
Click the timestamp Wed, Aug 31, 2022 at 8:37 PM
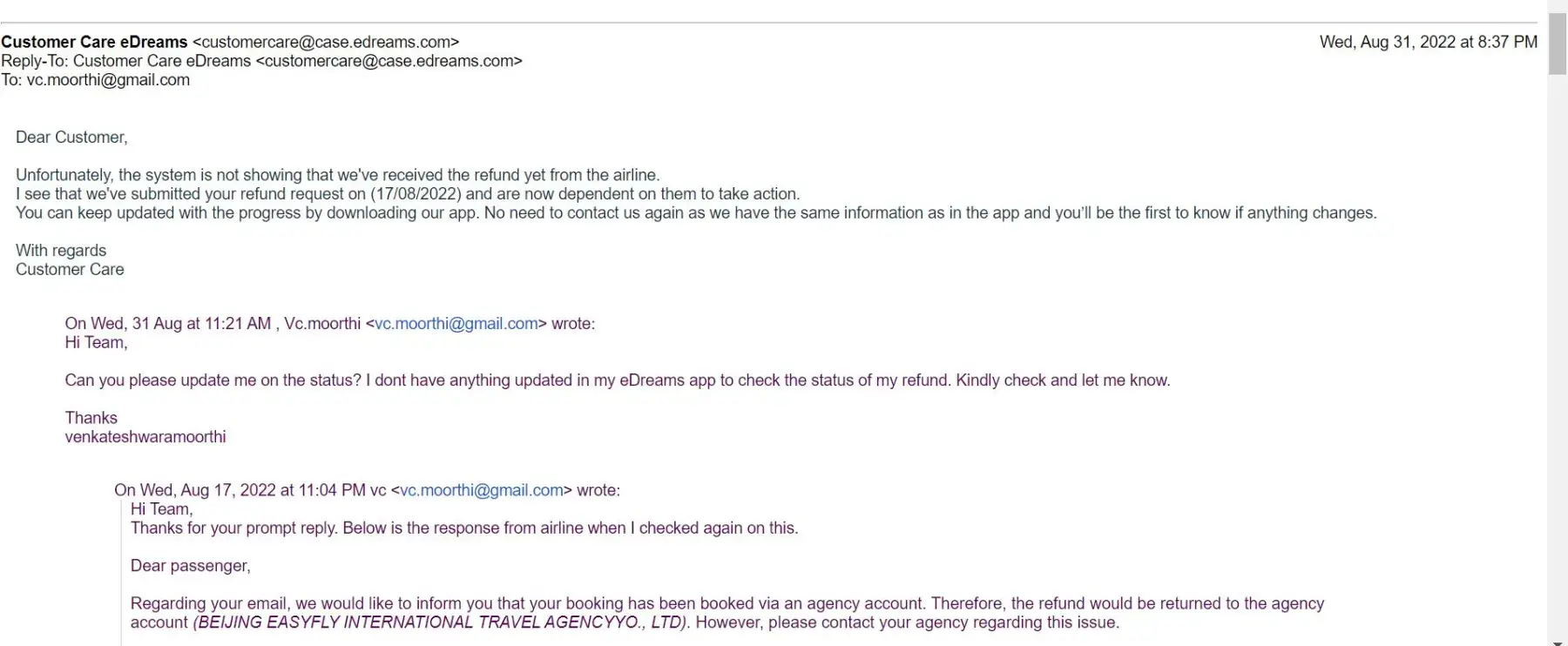tap(1428, 42)
